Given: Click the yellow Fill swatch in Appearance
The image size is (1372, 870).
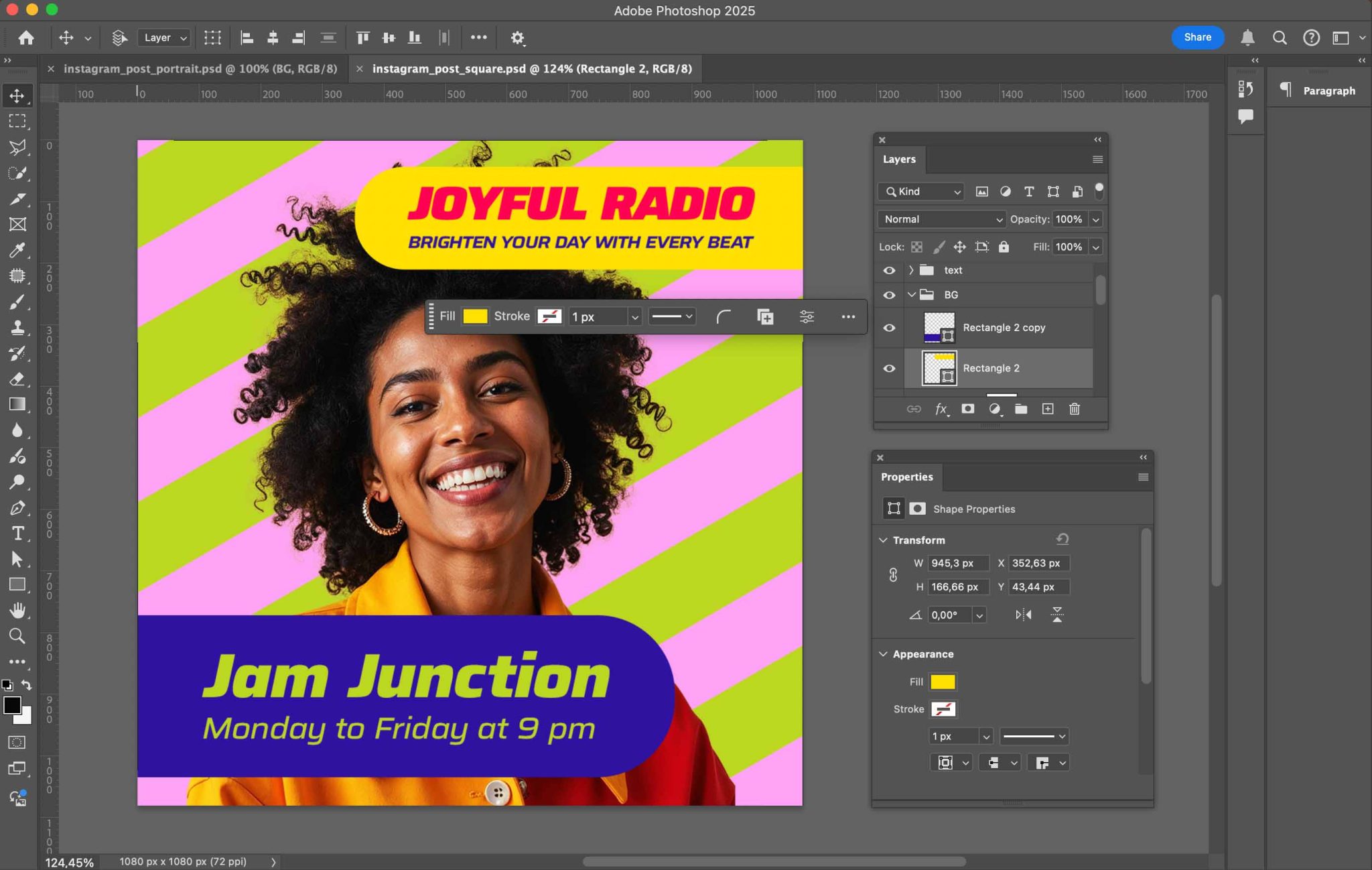Looking at the screenshot, I should click(944, 682).
